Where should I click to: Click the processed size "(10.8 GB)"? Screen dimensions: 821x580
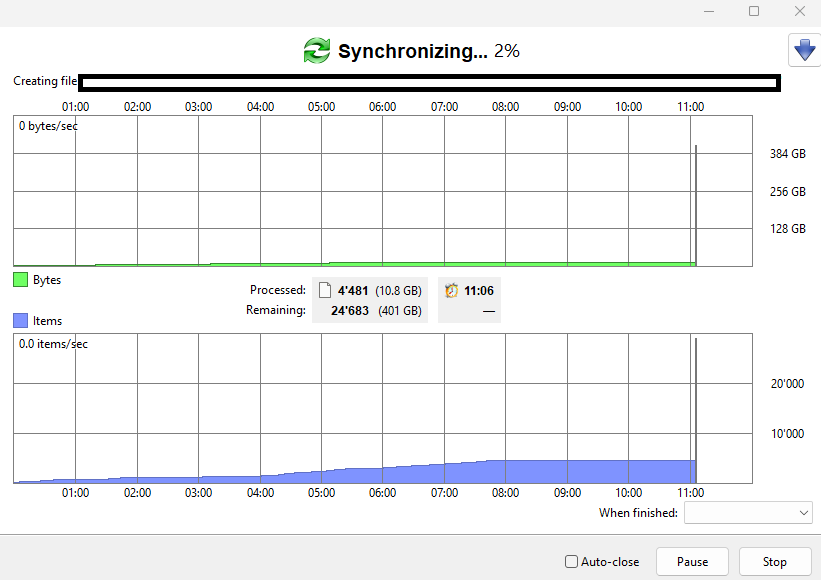398,291
